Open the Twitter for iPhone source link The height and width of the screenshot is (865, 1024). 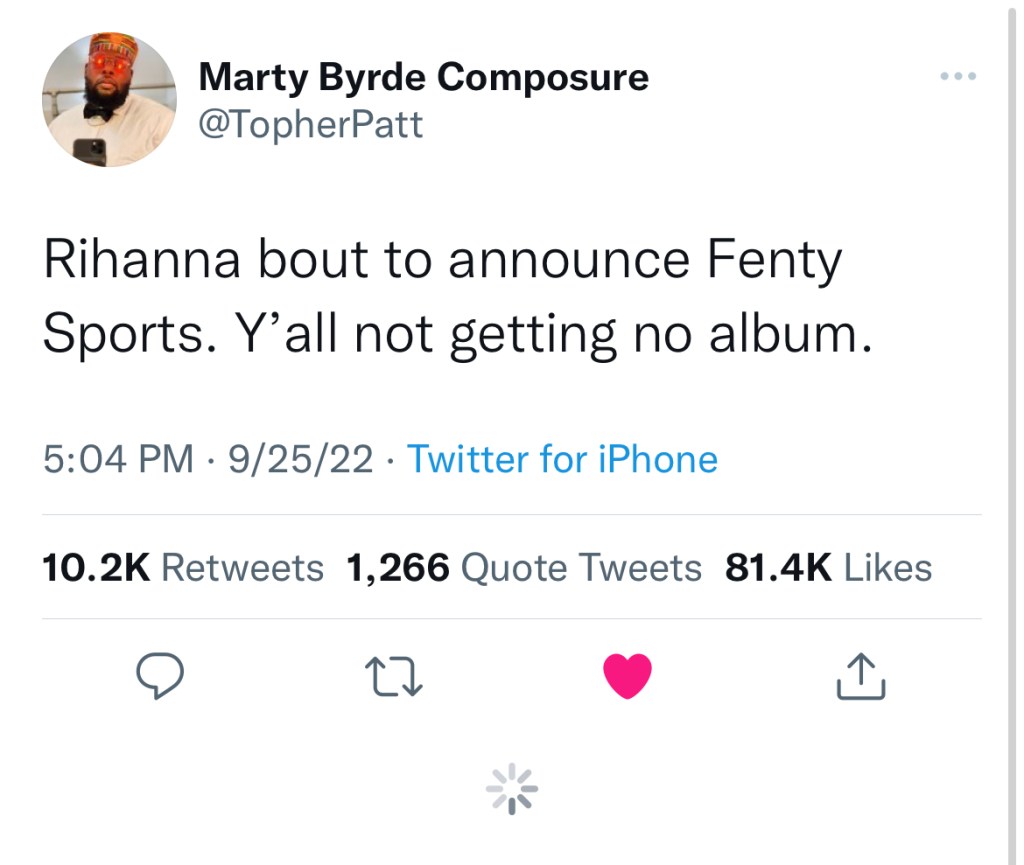tap(562, 459)
